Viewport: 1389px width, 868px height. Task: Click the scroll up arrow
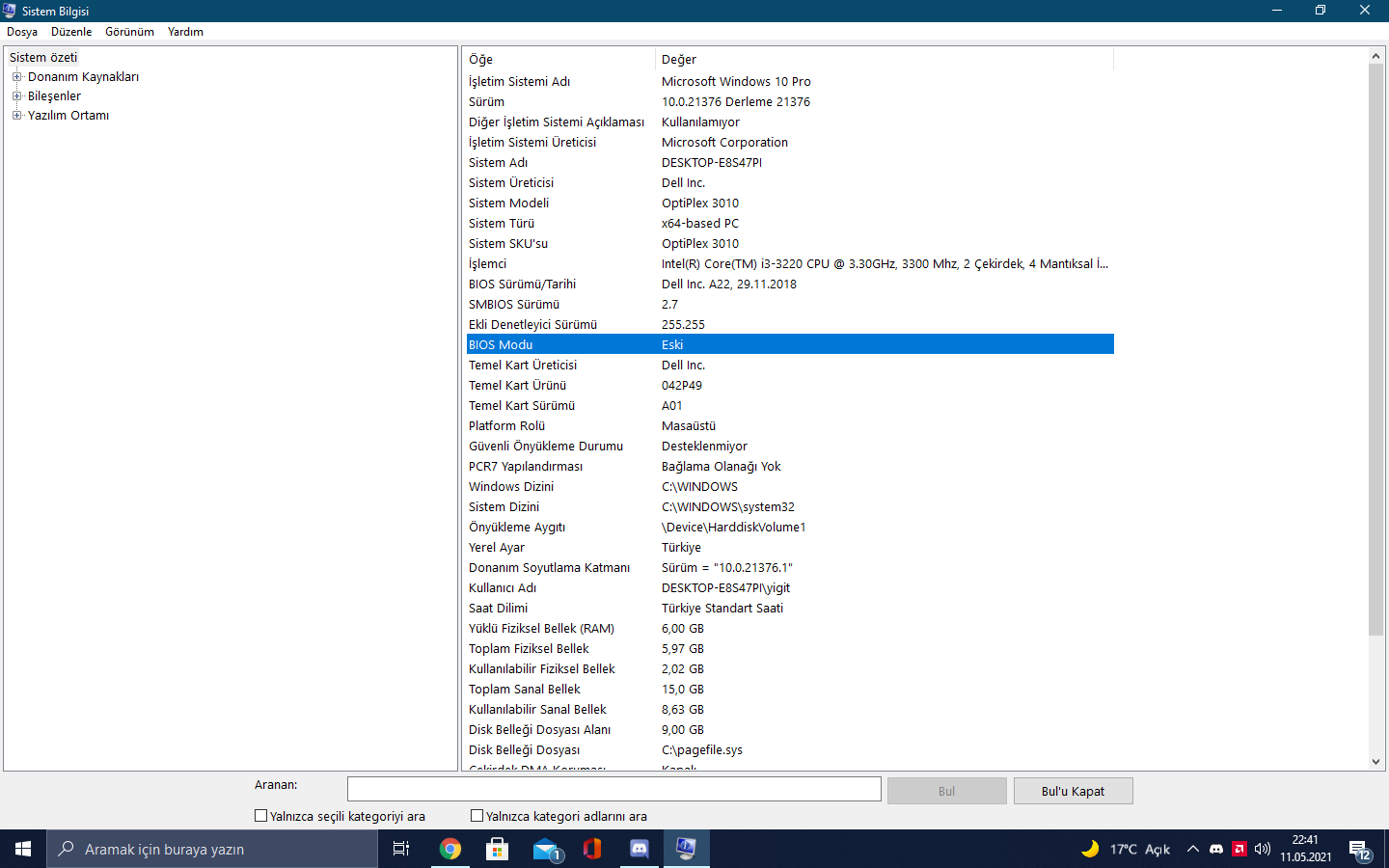[1376, 56]
